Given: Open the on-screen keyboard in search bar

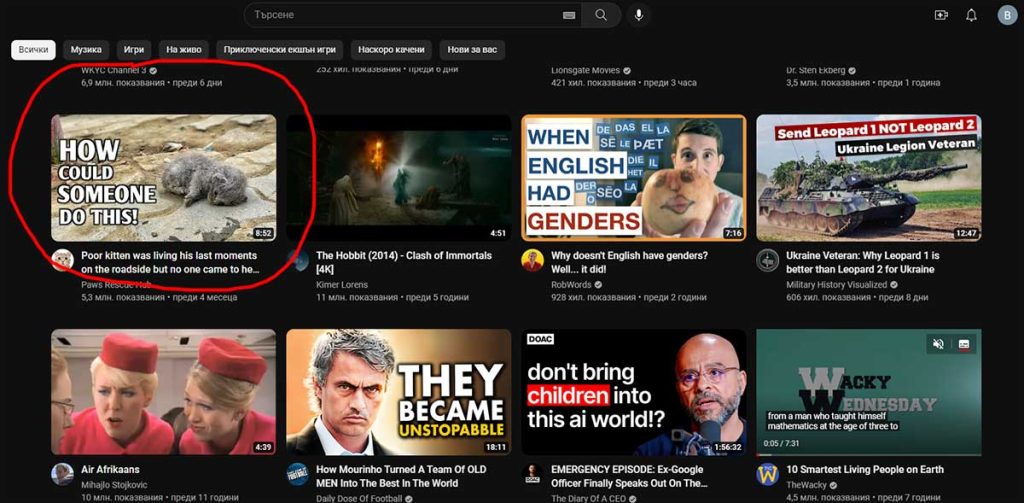Looking at the screenshot, I should click(x=569, y=15).
